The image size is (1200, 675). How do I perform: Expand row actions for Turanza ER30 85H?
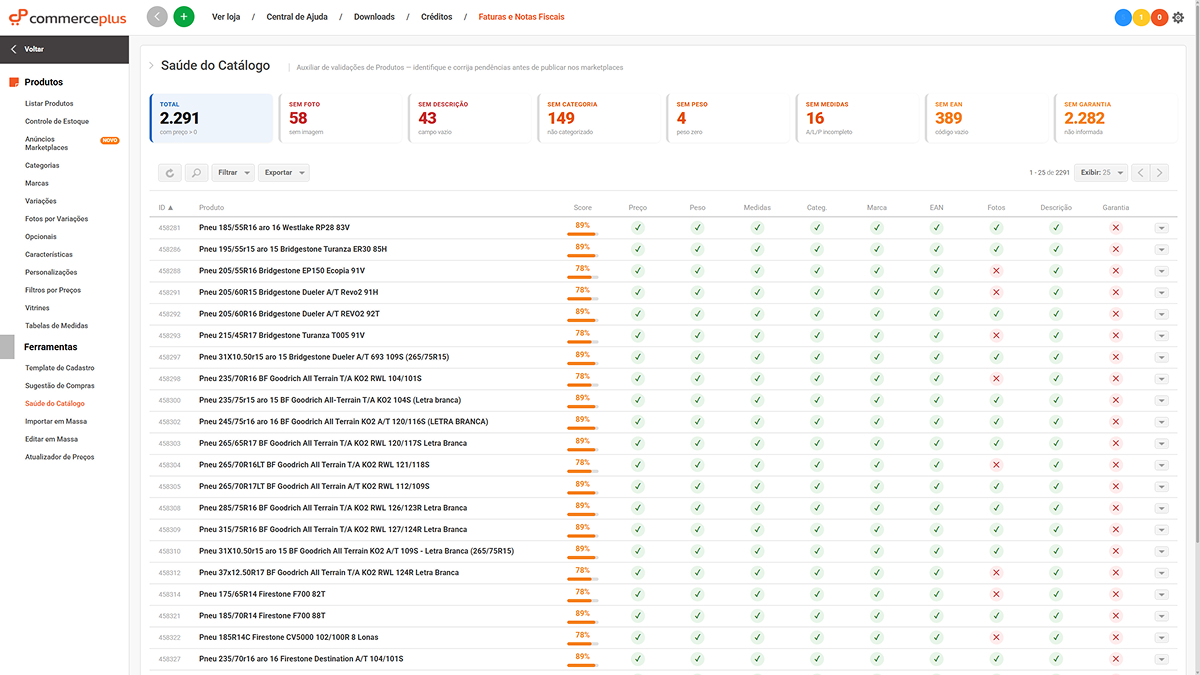pyautogui.click(x=1161, y=249)
